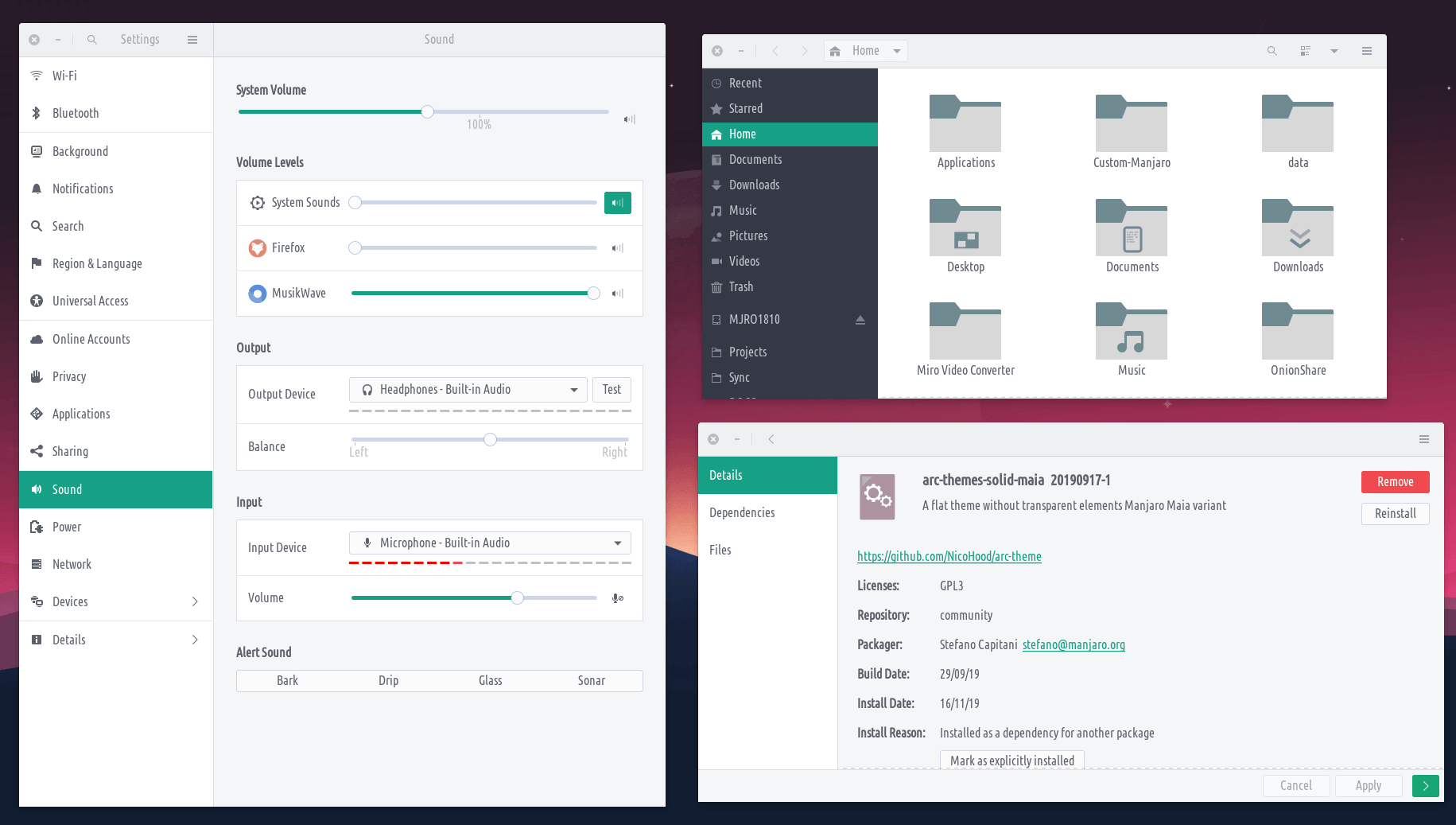Open the Settings hamburger menu

192,40
